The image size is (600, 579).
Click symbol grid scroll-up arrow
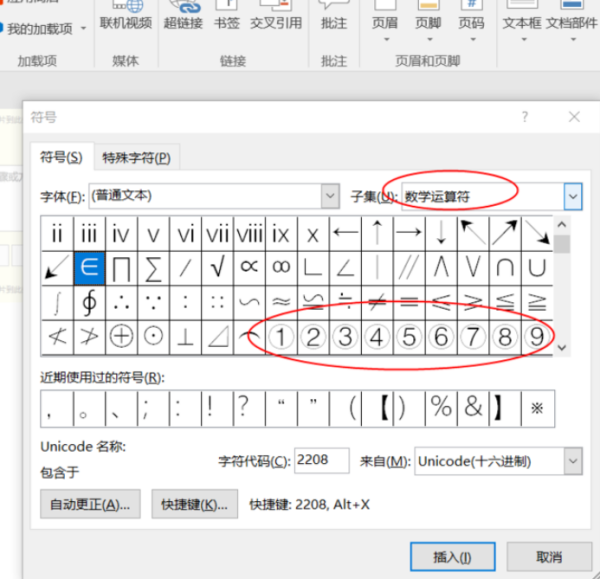click(x=561, y=225)
